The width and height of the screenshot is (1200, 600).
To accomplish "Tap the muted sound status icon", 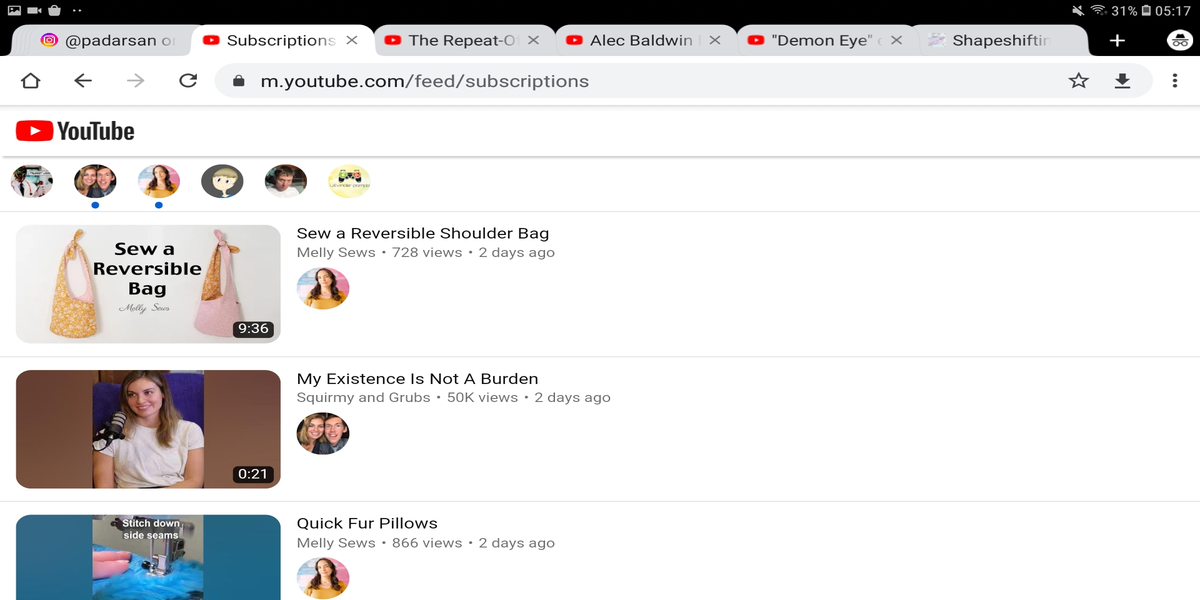I will (x=1078, y=10).
